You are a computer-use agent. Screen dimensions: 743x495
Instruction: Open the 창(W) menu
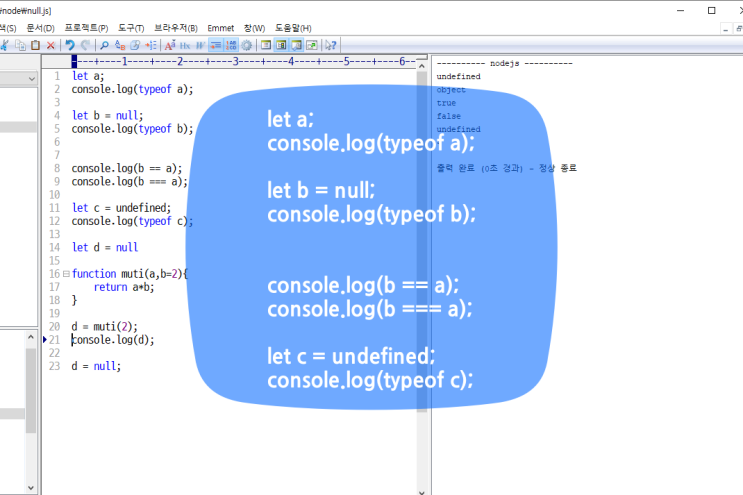pos(254,28)
